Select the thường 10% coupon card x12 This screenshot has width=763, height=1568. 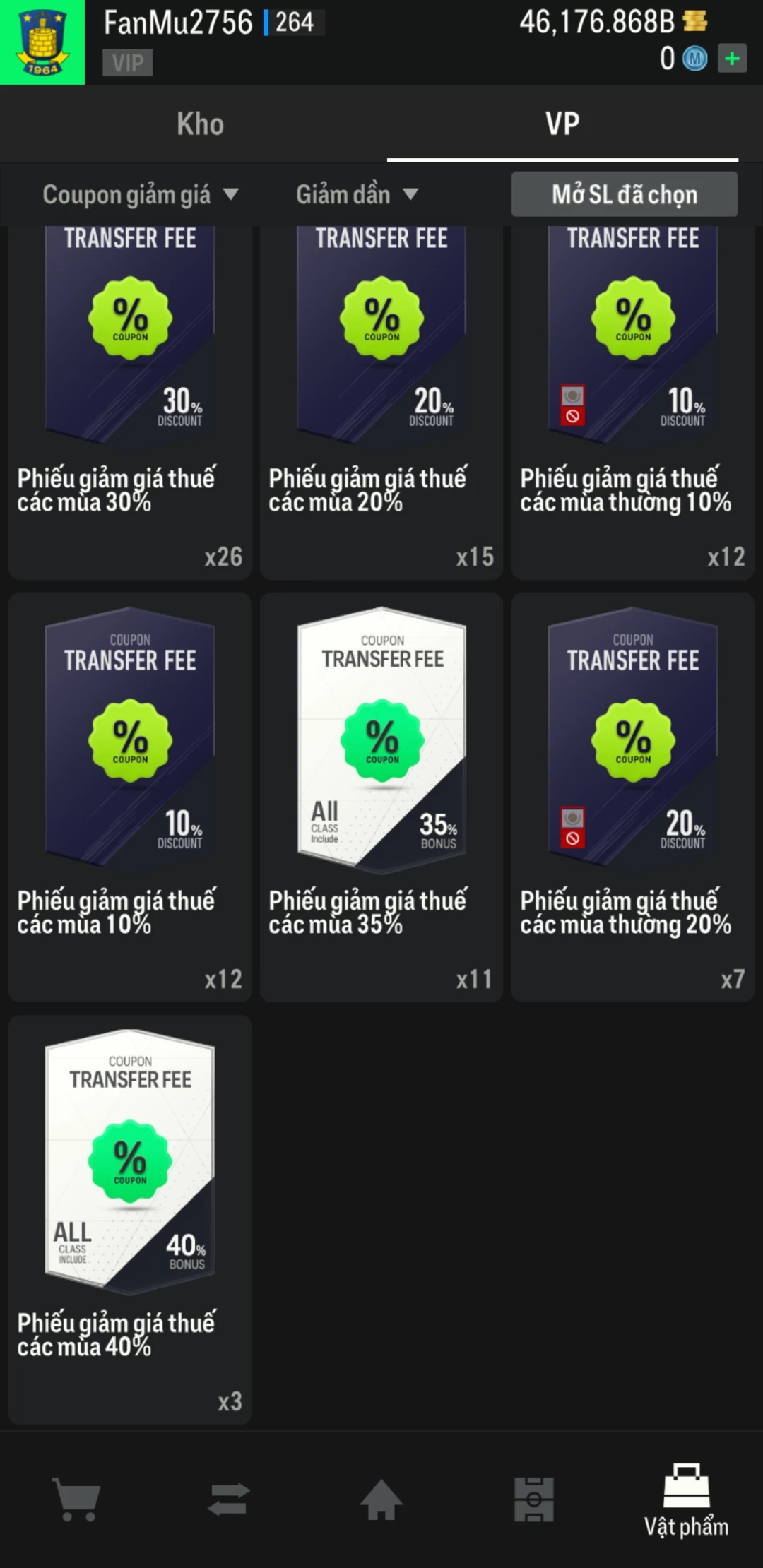click(633, 403)
